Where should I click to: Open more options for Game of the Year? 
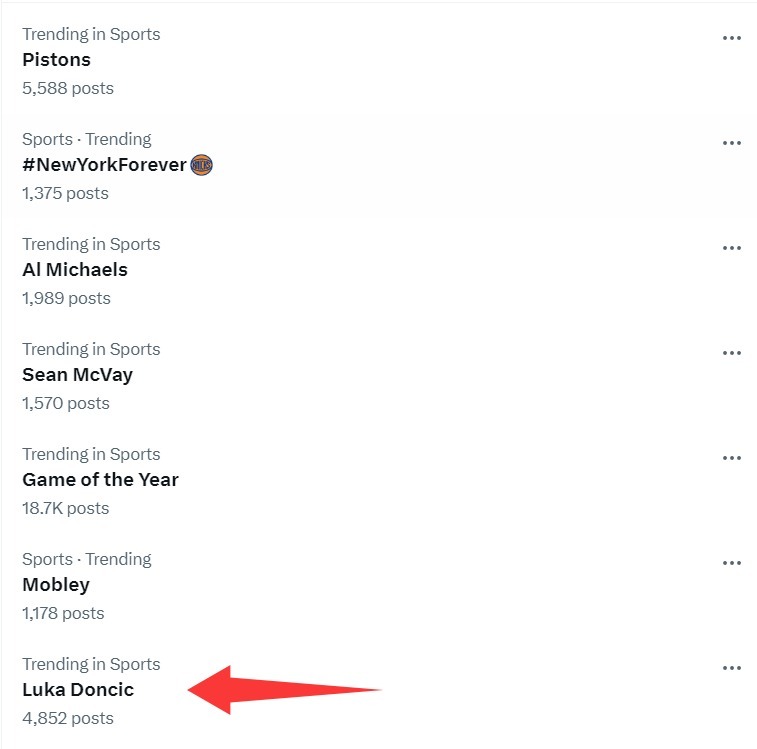click(x=731, y=458)
